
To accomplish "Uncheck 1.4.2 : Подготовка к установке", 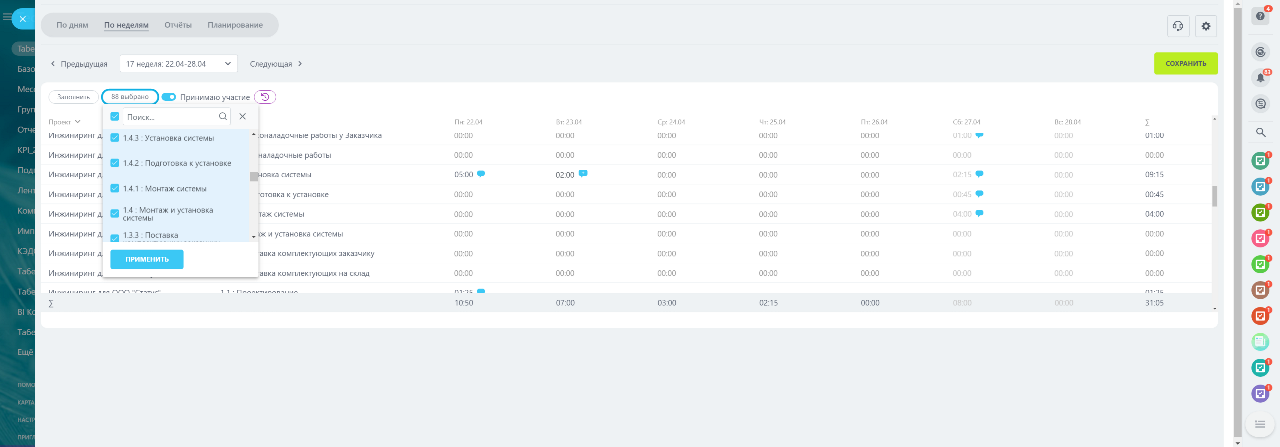I will coord(115,163).
